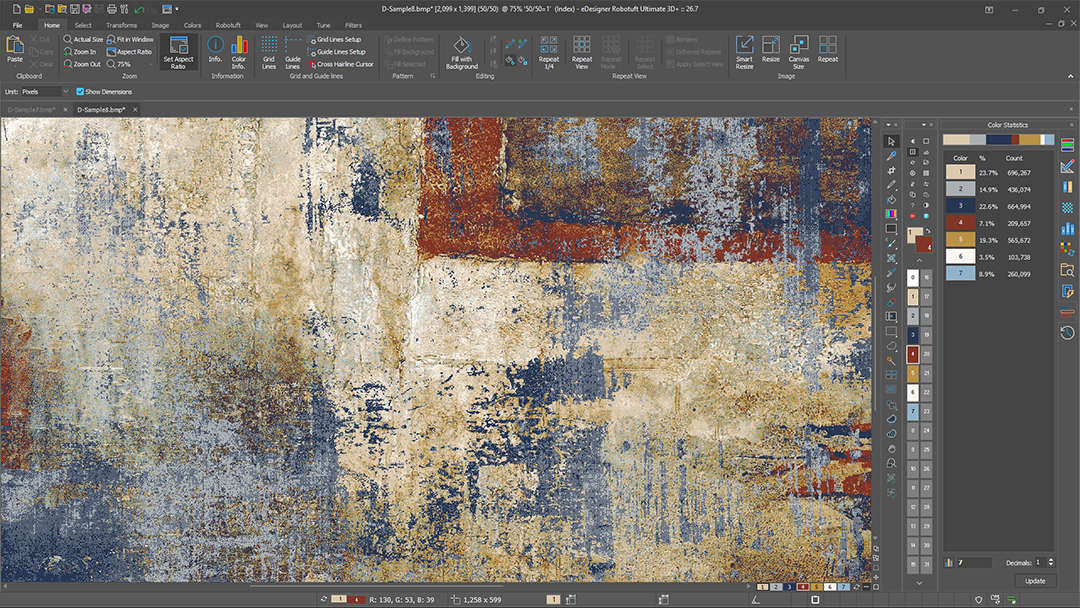Click the Decimals stepper arrows
This screenshot has height=608, width=1080.
tap(1050, 563)
